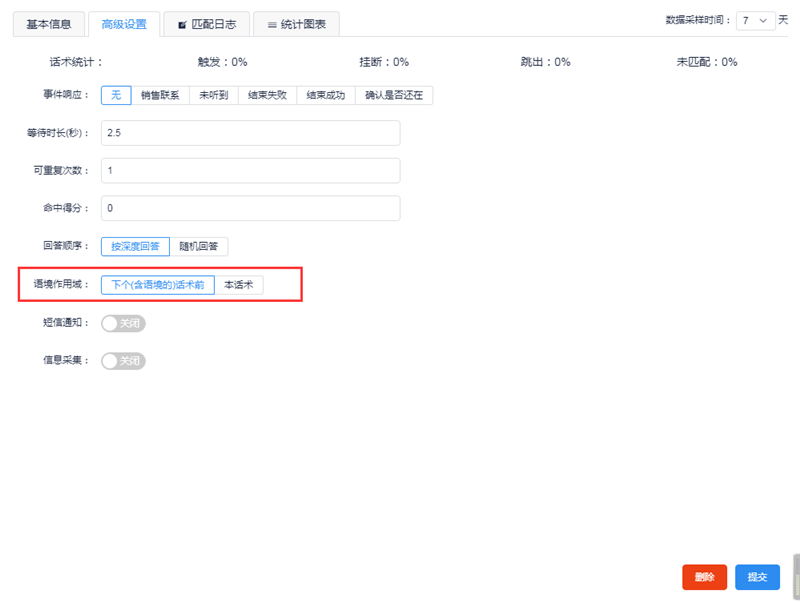800x602 pixels.
Task: Select the 高级设置 tab
Action: 124,24
